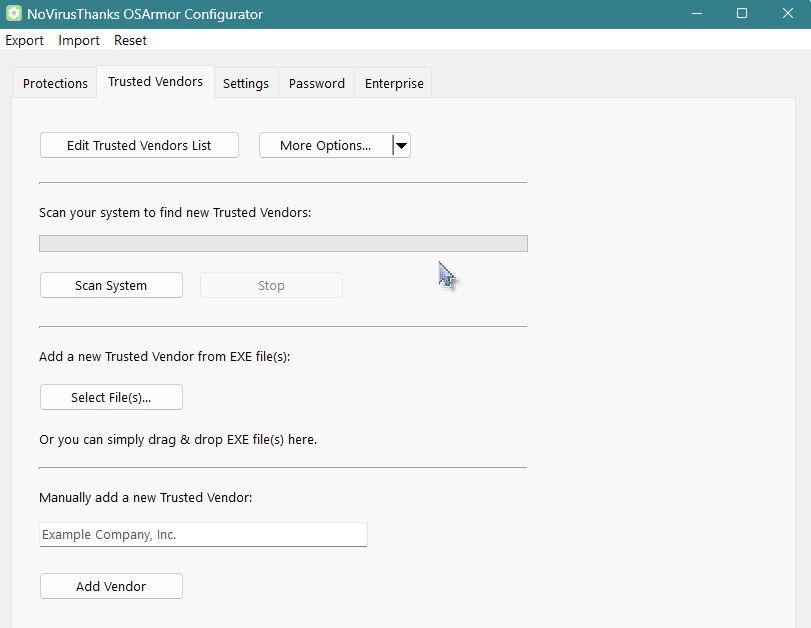Open the Password tab

pyautogui.click(x=317, y=83)
